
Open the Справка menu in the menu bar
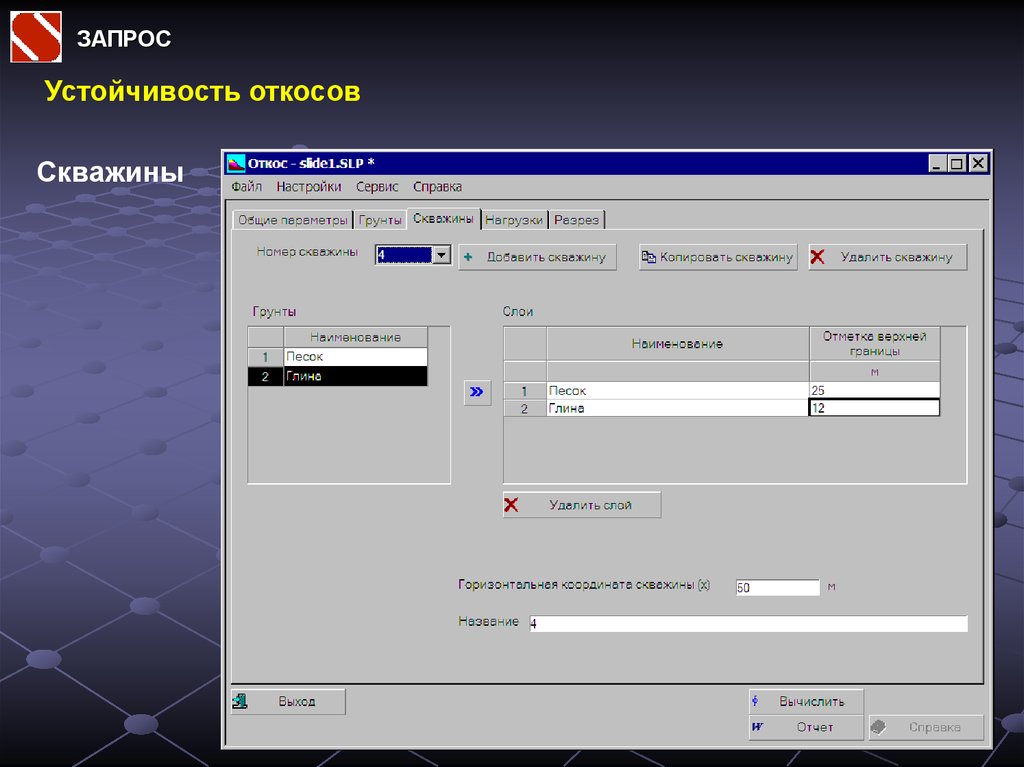437,187
